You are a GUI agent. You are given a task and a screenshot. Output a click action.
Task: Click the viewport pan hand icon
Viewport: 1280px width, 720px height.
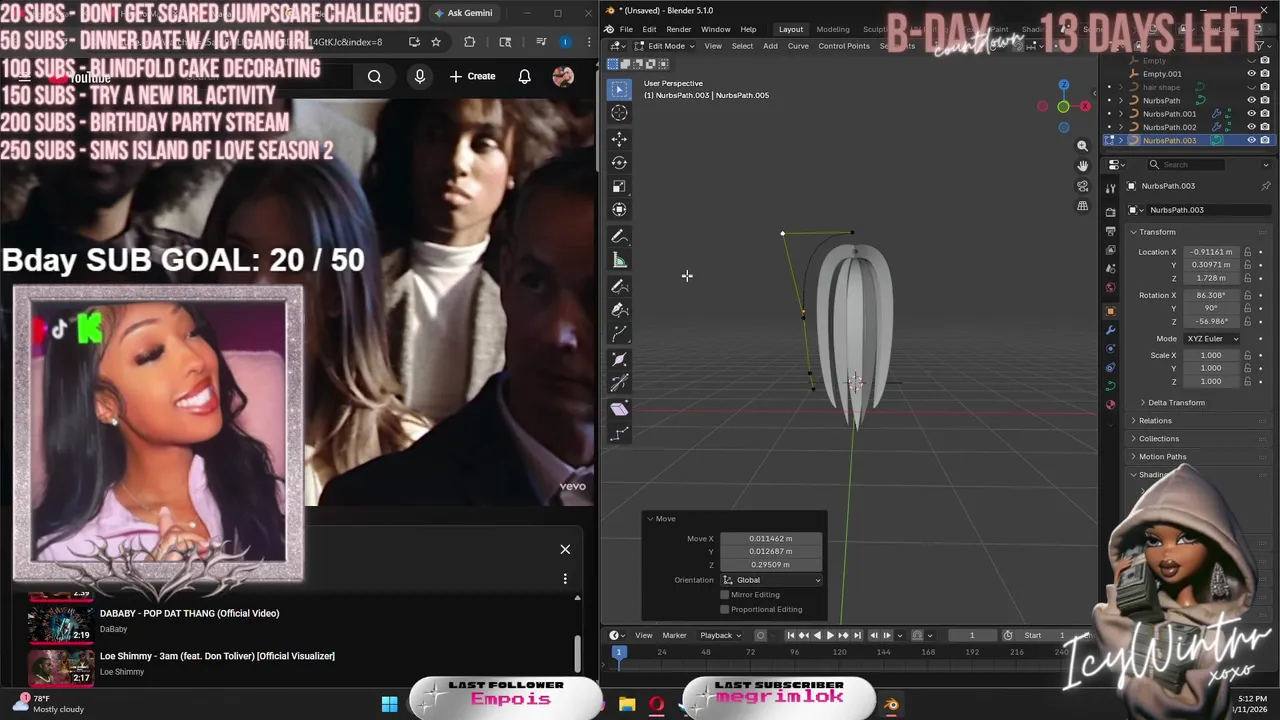click(x=1082, y=166)
